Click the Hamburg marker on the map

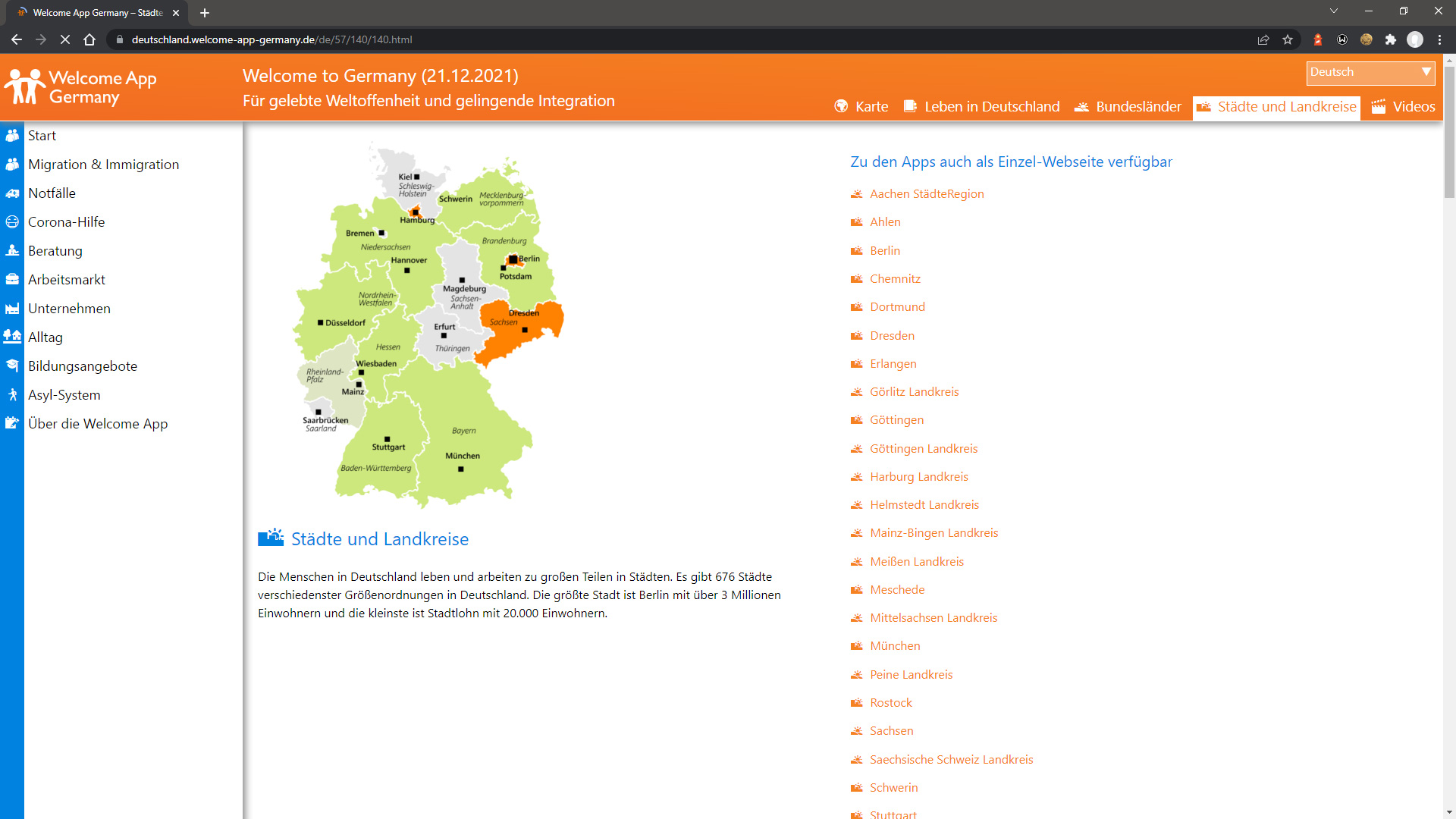(415, 212)
